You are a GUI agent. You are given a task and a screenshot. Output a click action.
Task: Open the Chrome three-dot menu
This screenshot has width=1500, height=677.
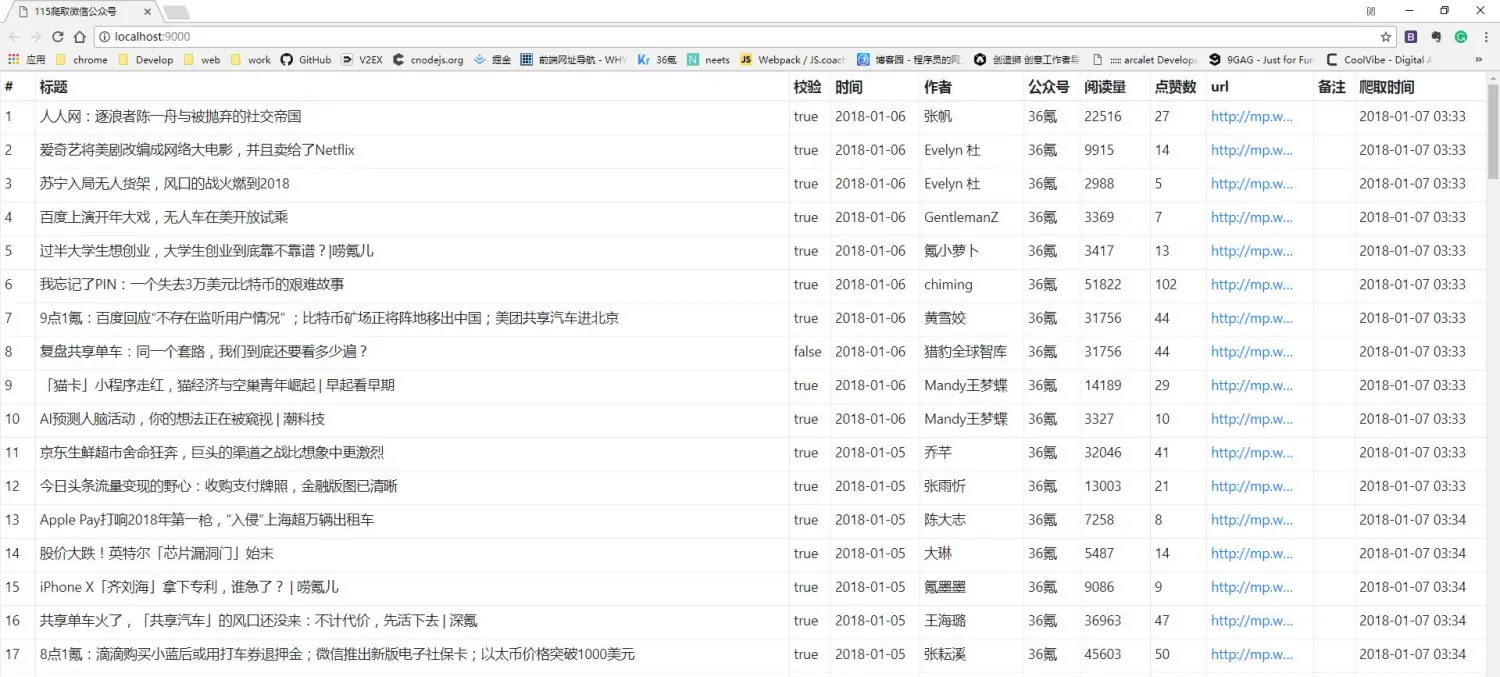tap(1485, 37)
